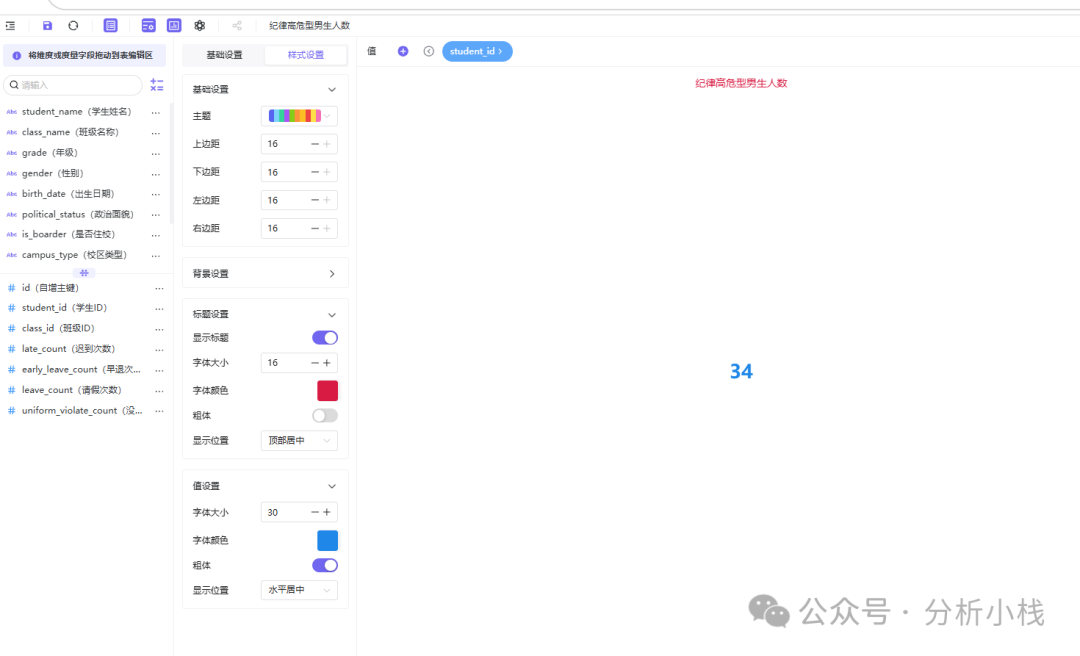Click the calculated field formula icon
Viewport: 1080px width, 656px height.
coord(157,85)
